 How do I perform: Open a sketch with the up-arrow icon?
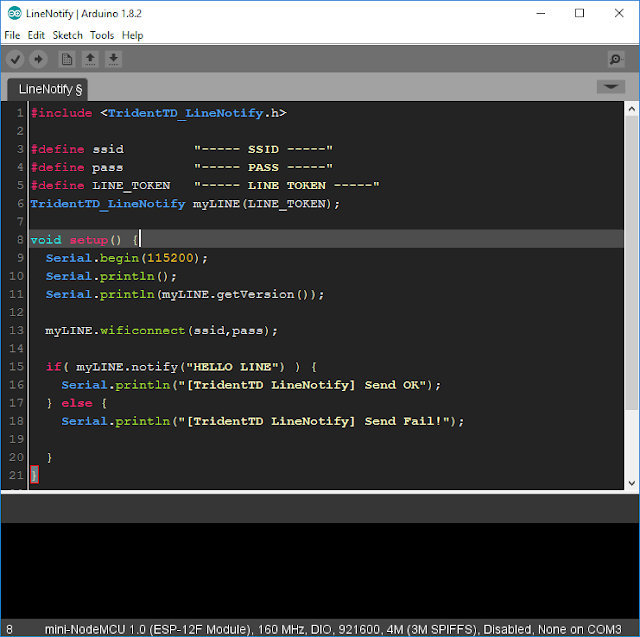(90, 60)
